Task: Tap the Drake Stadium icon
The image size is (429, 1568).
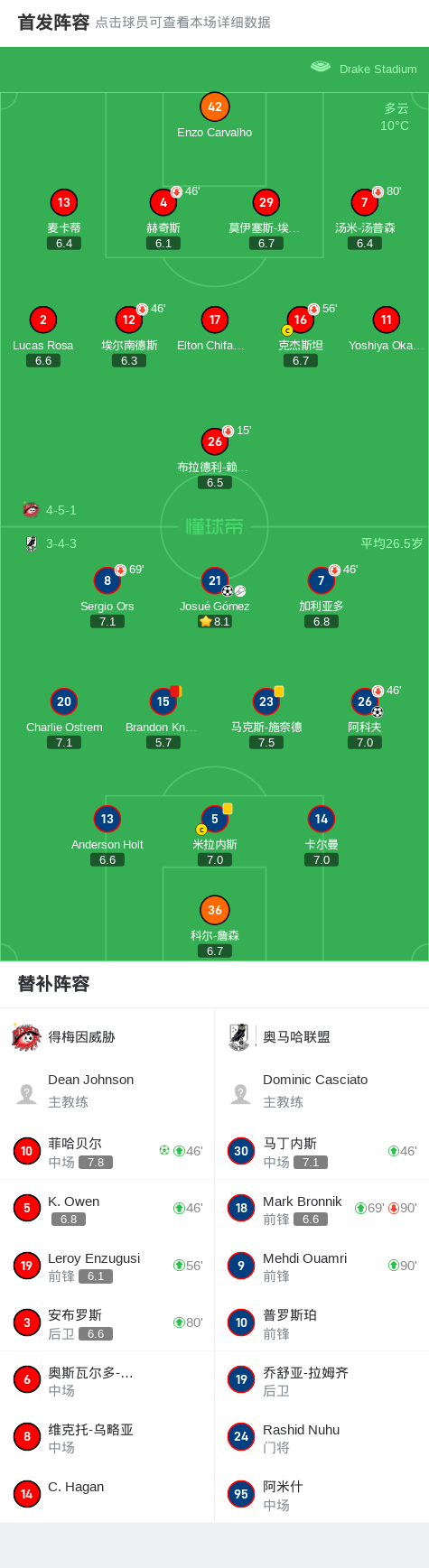Action: tap(321, 67)
